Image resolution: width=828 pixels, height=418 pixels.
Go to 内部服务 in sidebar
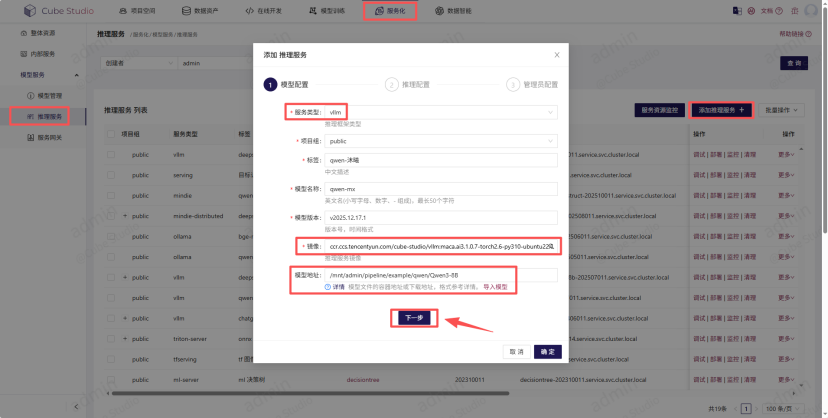tap(38, 54)
